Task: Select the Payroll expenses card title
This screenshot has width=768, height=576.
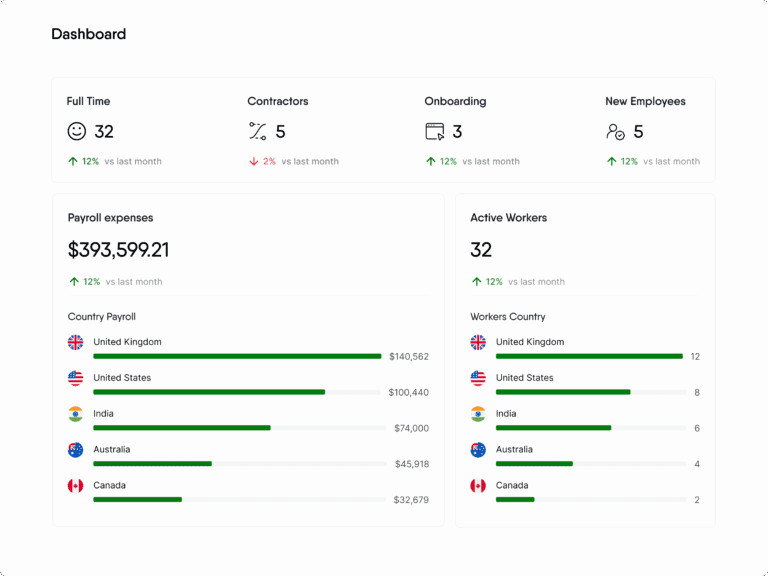Action: click(110, 218)
